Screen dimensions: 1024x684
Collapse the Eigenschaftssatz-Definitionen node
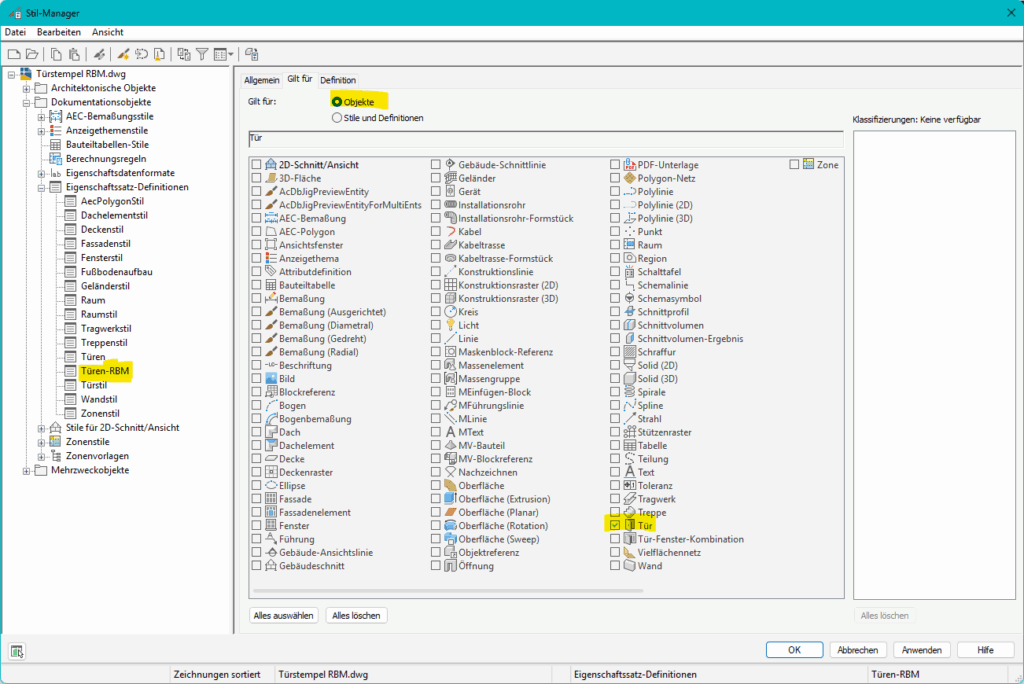(x=42, y=187)
